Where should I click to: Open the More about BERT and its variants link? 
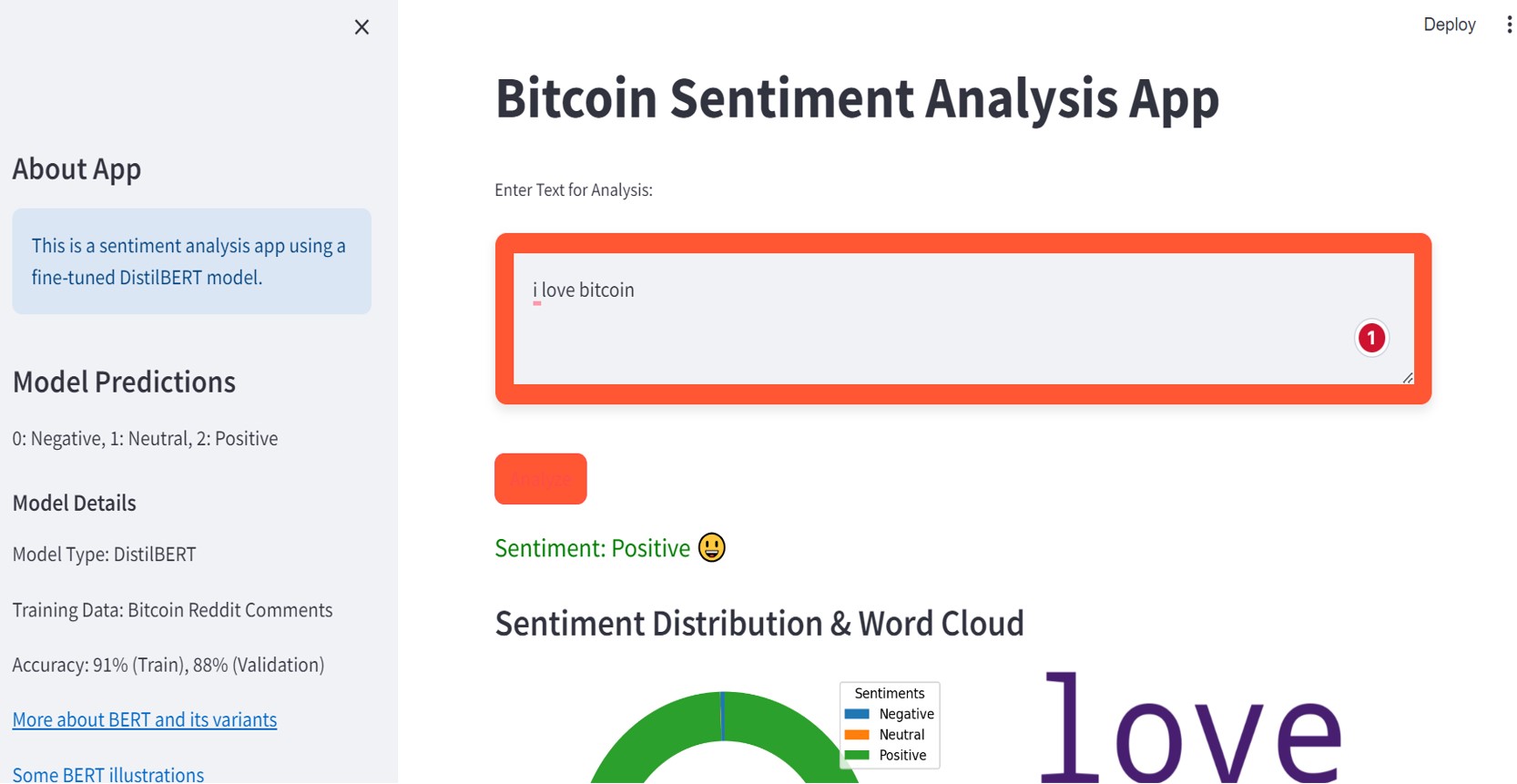tap(144, 719)
